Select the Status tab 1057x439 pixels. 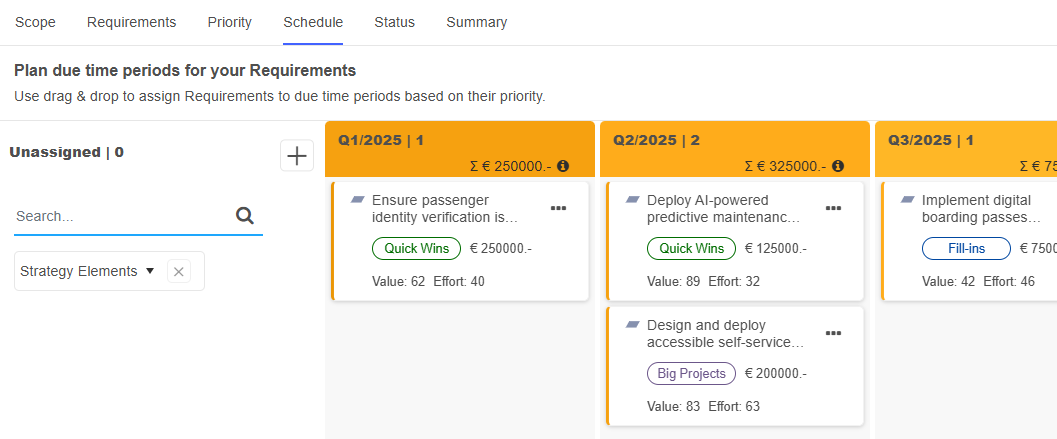coord(394,22)
